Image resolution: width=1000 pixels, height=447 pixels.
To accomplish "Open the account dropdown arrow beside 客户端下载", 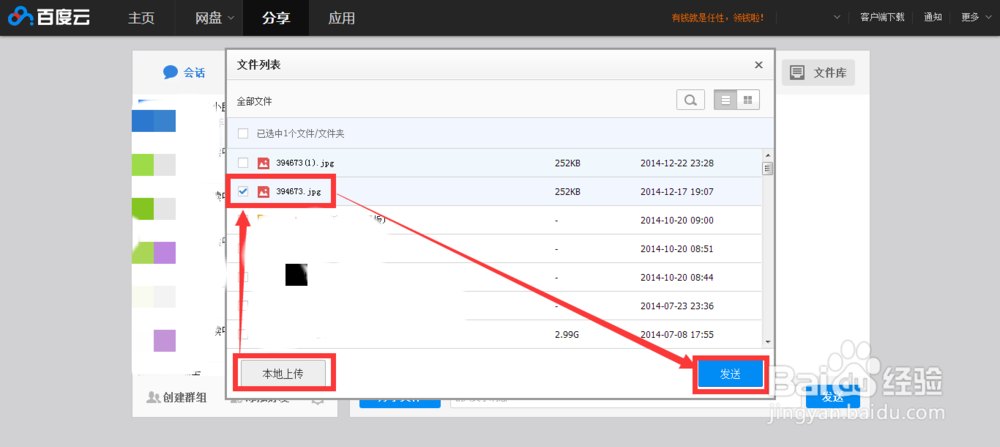I will (837, 18).
